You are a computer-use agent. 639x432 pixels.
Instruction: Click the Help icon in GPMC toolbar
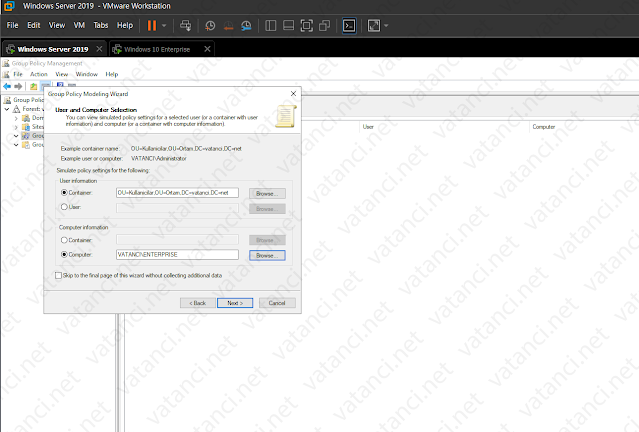60,86
